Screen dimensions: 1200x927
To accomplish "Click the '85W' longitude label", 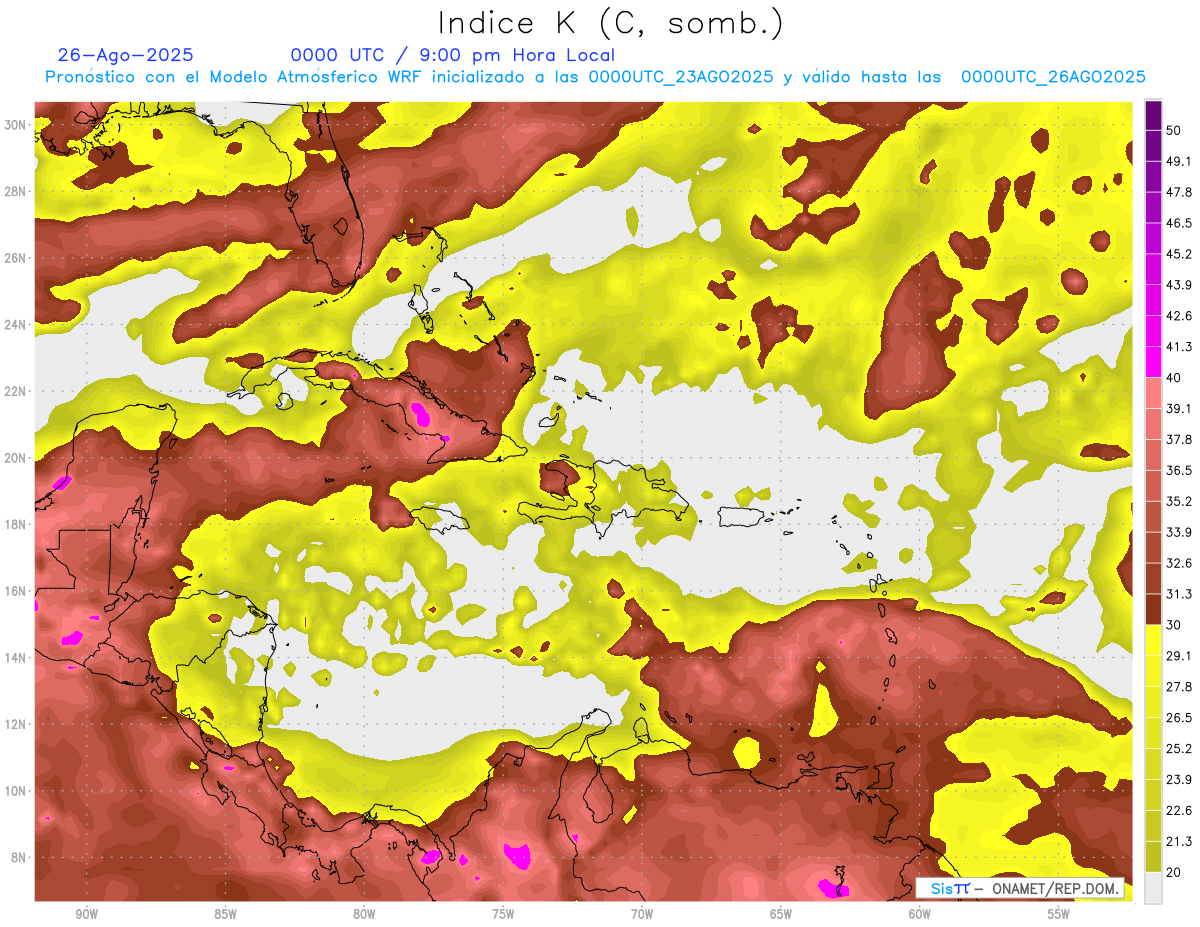I will pos(225,914).
